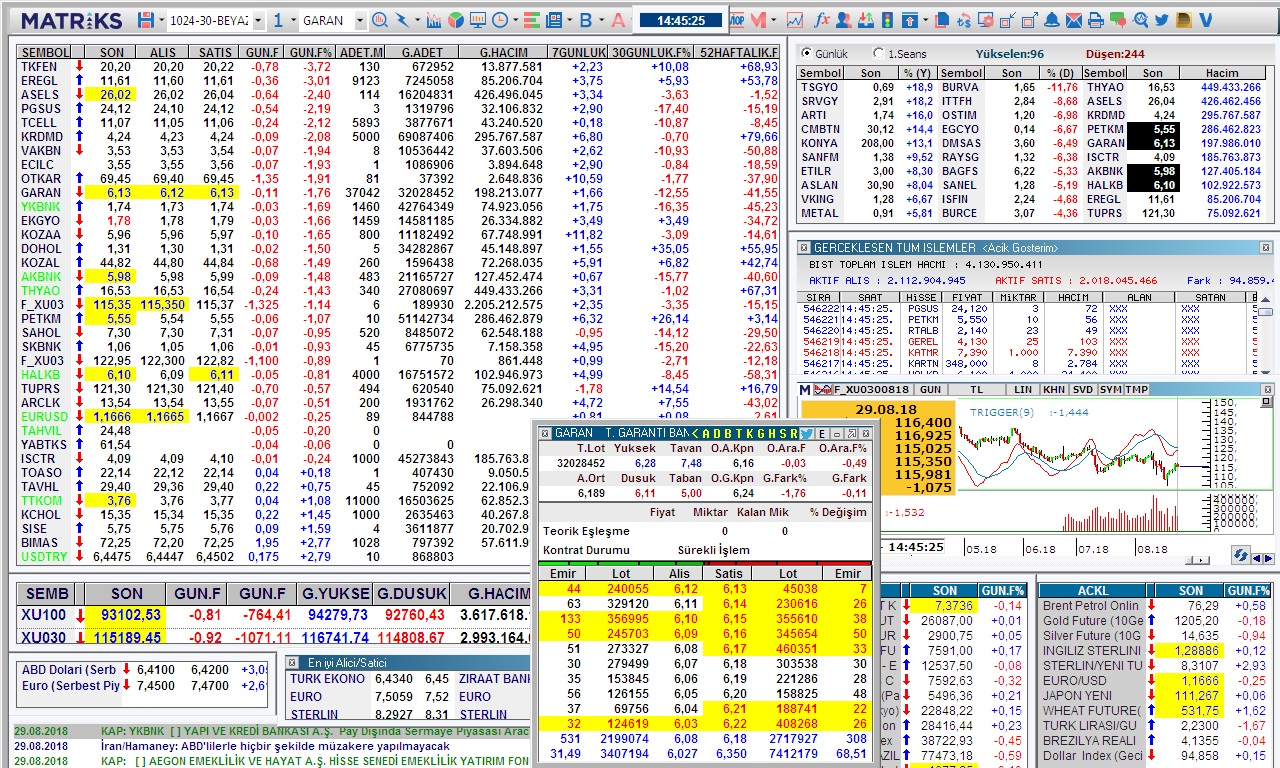Open the dropdown arrow beside bold B
Screen dimensions: 1280x768
[602, 21]
